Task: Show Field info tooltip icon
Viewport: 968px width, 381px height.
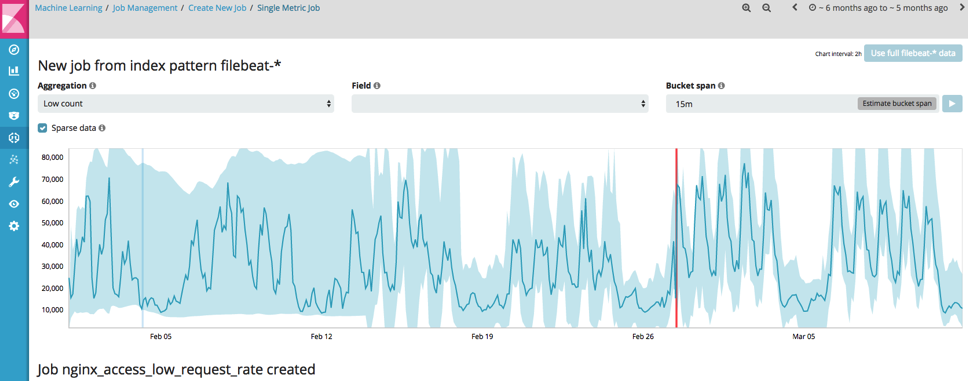Action: click(x=377, y=86)
